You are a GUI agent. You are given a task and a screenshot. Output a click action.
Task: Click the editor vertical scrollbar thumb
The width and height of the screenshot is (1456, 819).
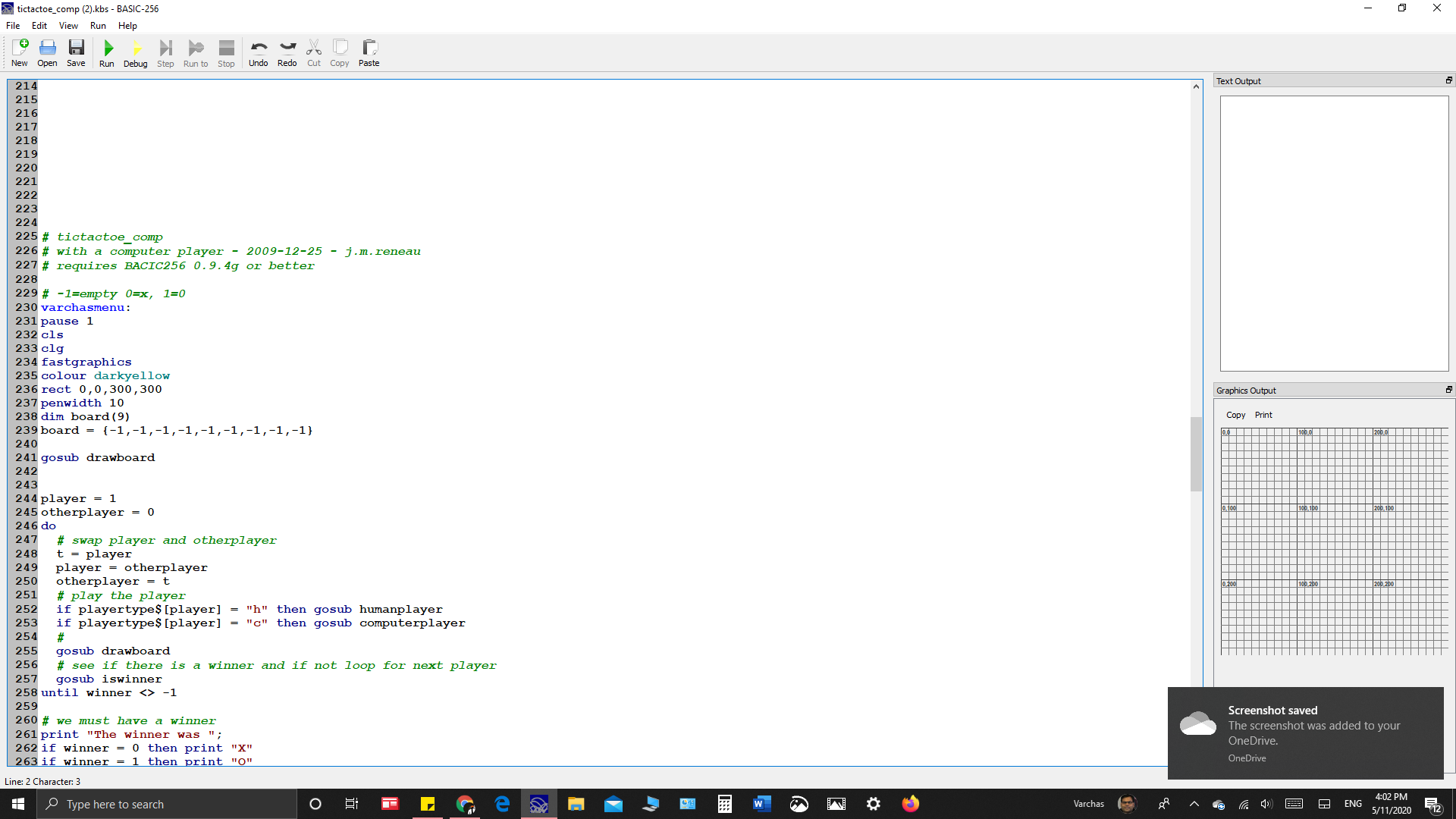[1196, 453]
